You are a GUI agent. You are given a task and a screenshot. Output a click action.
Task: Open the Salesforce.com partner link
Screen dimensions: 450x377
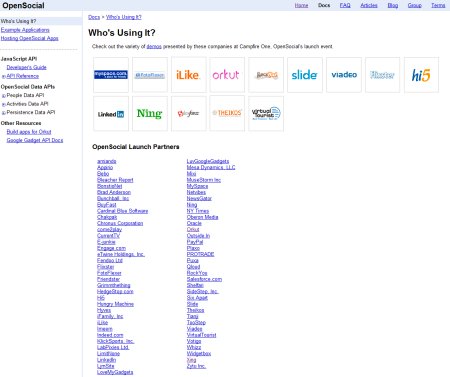204,279
